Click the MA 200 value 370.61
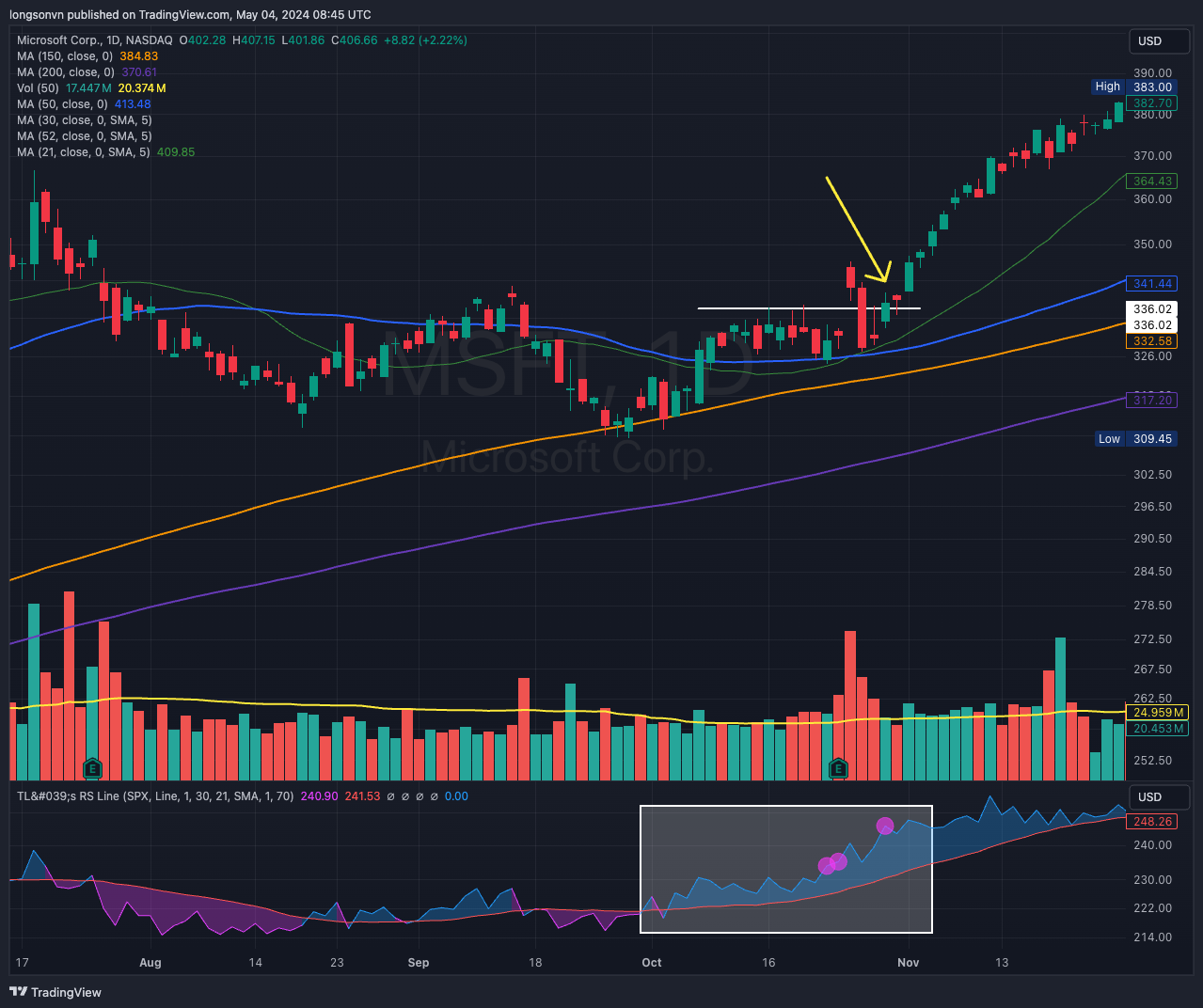 (x=139, y=72)
